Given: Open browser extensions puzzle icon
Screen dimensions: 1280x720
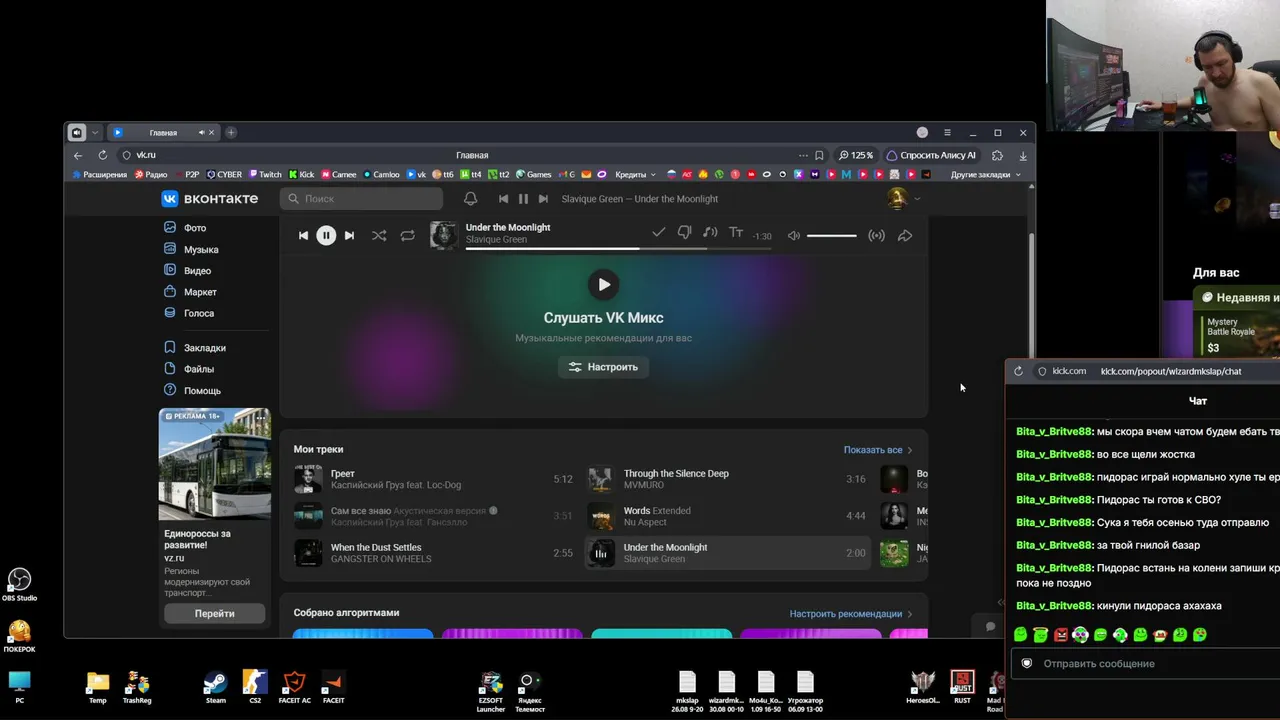Looking at the screenshot, I should click(x=997, y=155).
